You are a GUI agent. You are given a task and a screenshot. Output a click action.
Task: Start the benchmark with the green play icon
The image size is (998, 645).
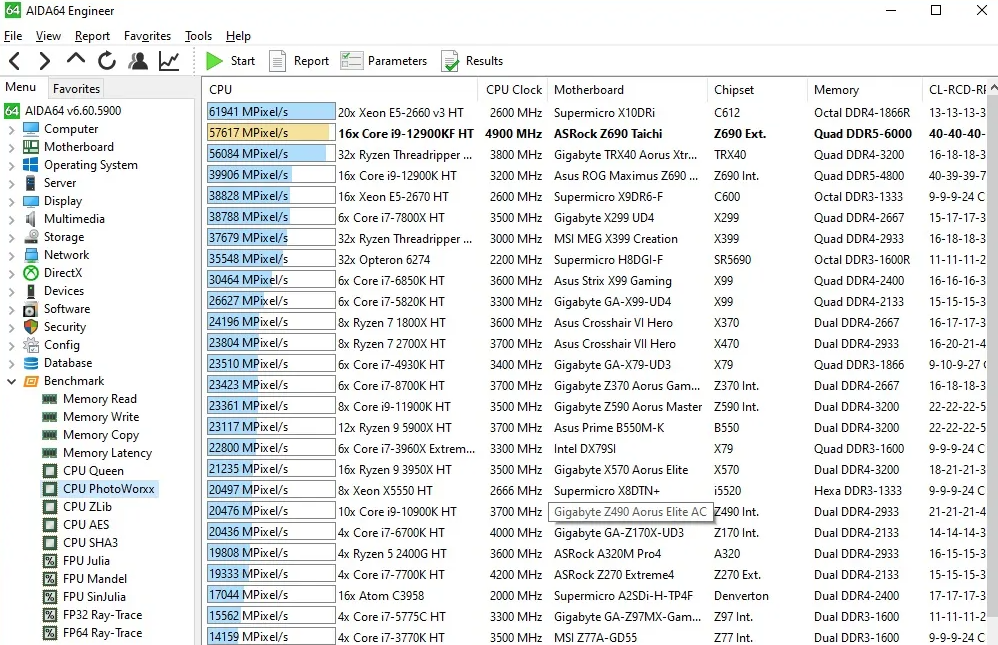214,61
